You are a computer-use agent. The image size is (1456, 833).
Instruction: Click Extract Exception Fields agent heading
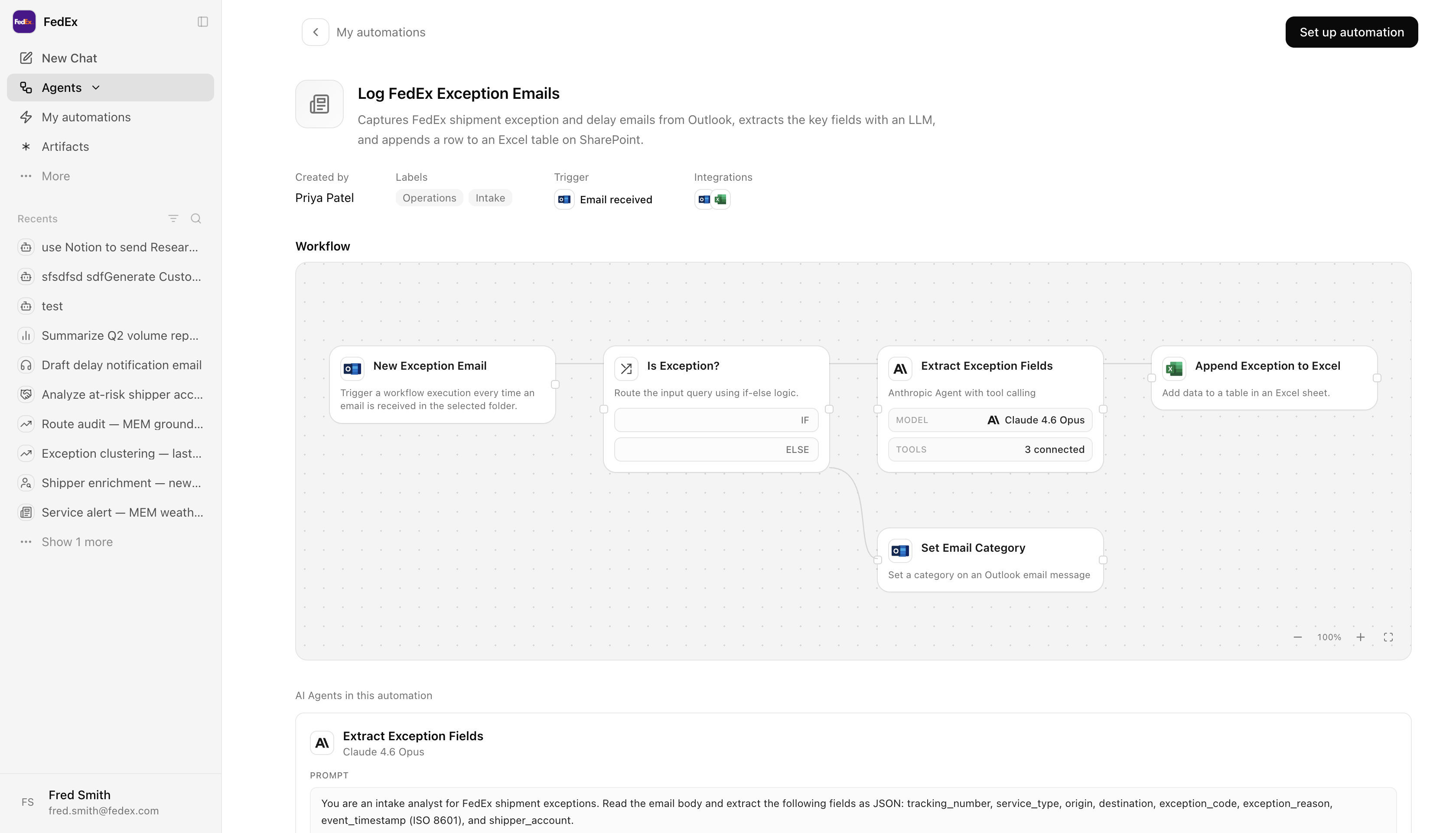pyautogui.click(x=413, y=736)
